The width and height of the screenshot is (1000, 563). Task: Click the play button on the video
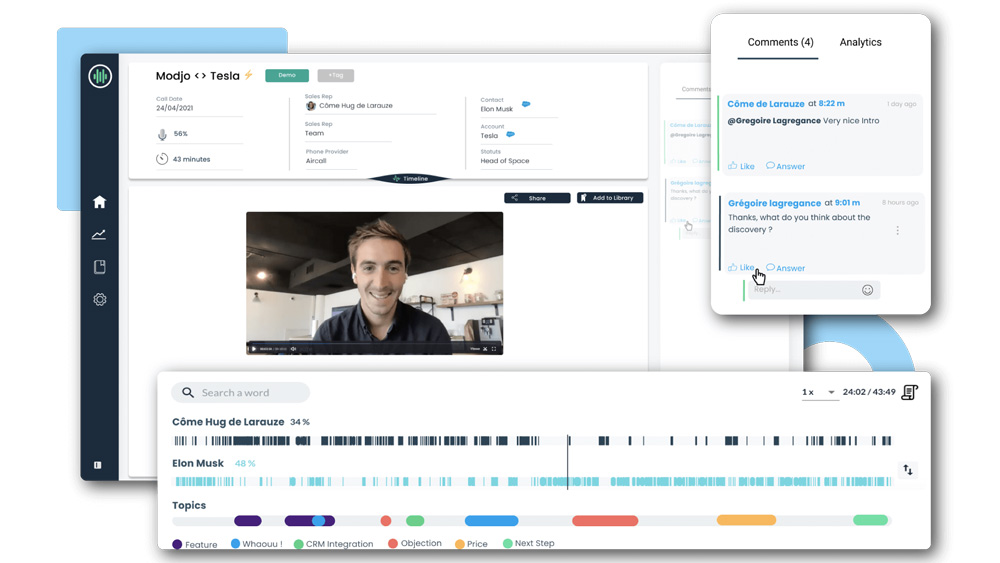pyautogui.click(x=254, y=349)
